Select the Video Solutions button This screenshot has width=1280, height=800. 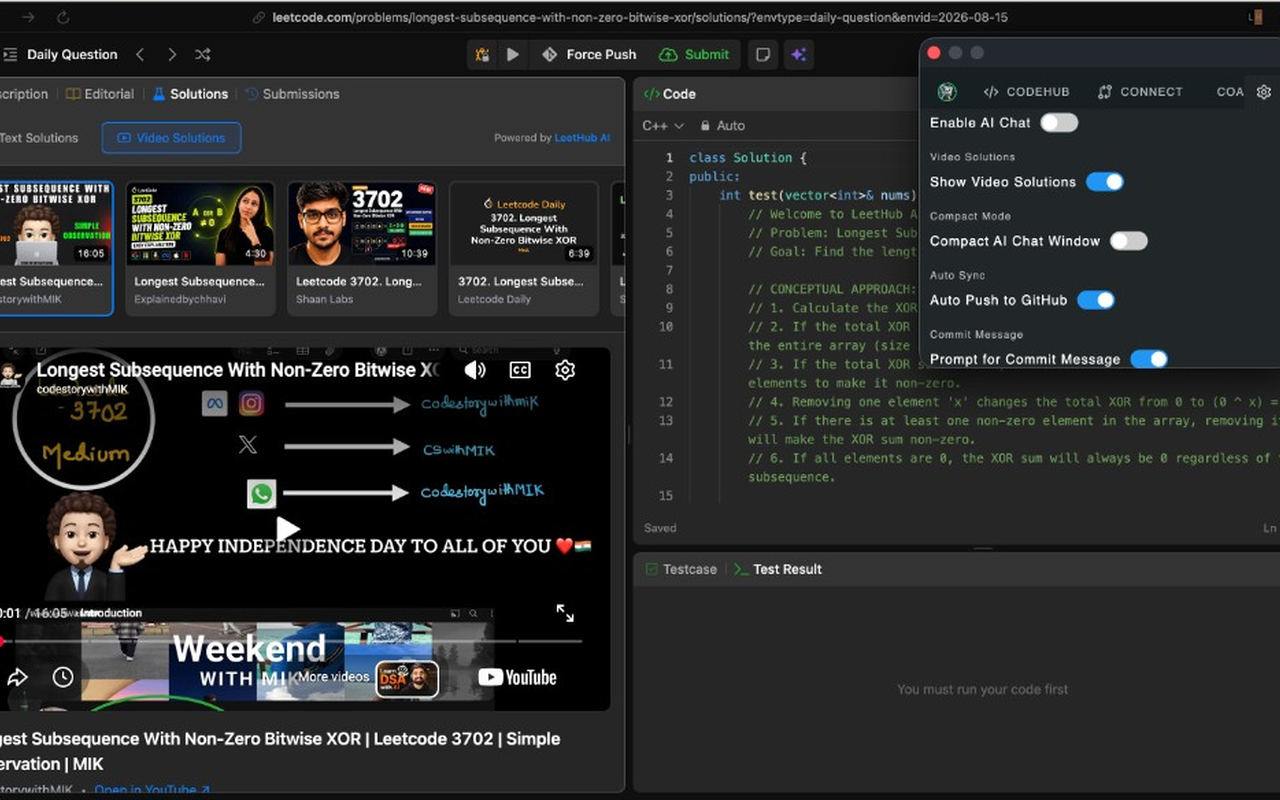pos(171,138)
